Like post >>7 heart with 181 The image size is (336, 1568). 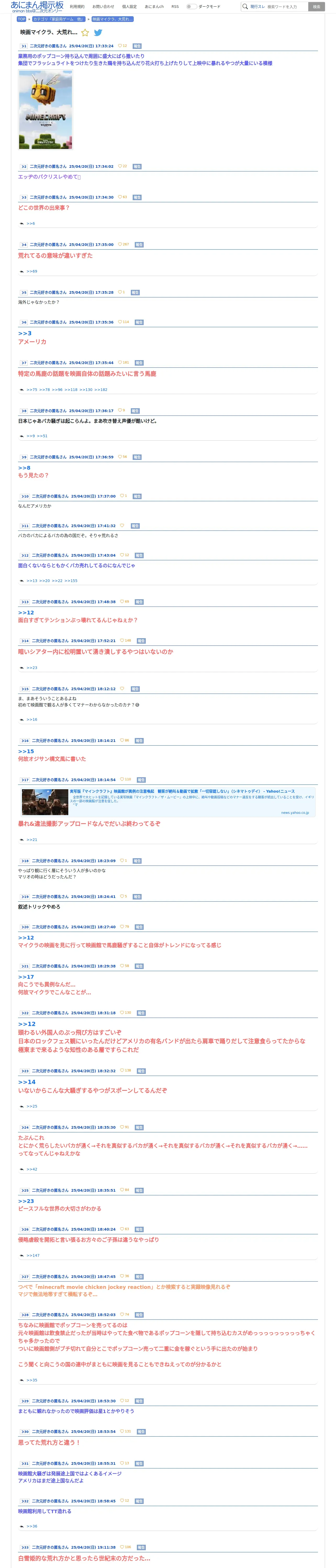[120, 363]
